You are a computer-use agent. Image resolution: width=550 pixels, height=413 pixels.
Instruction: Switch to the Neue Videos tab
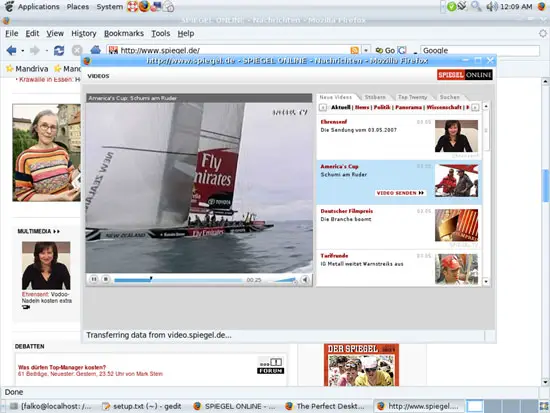pos(336,97)
